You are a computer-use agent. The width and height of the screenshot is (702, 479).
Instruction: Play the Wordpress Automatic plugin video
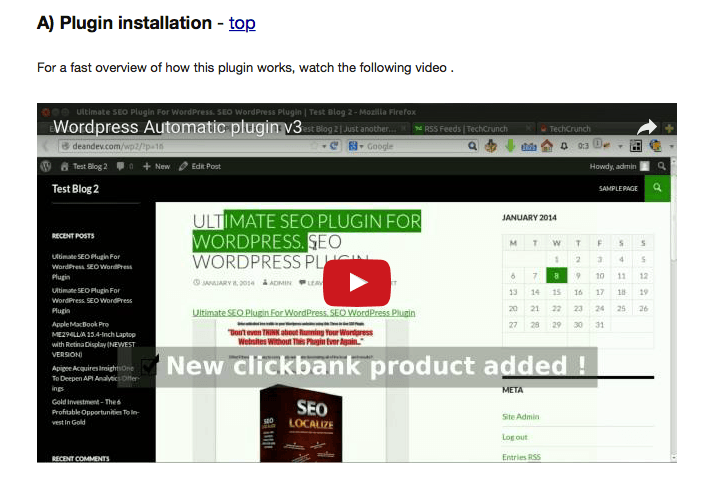pyautogui.click(x=356, y=282)
